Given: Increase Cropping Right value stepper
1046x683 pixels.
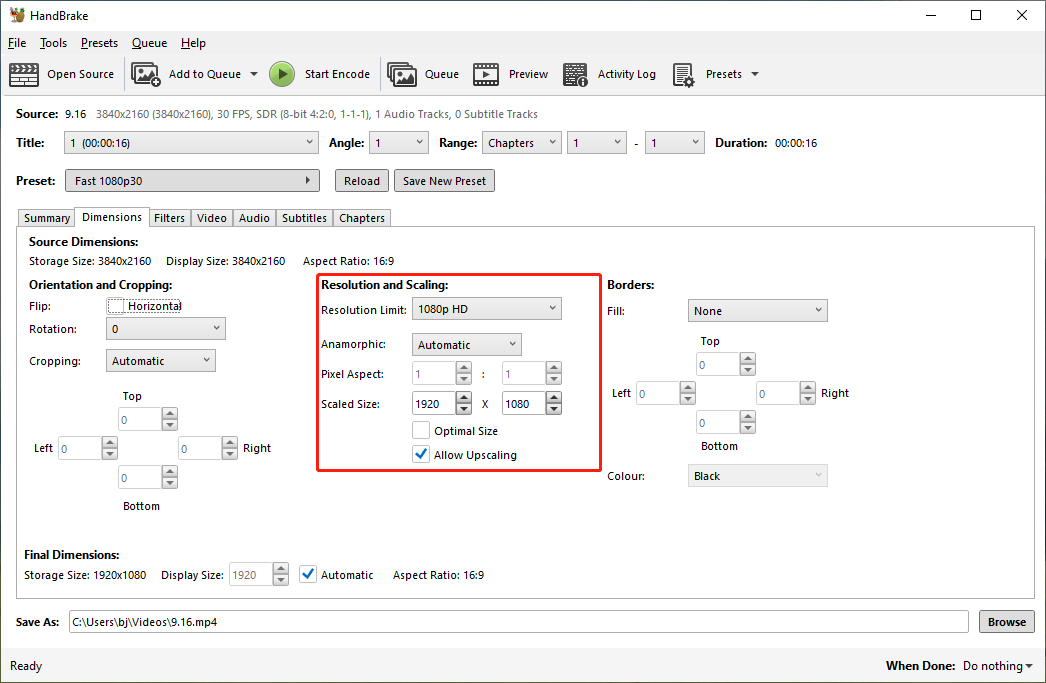Looking at the screenshot, I should click(x=229, y=442).
